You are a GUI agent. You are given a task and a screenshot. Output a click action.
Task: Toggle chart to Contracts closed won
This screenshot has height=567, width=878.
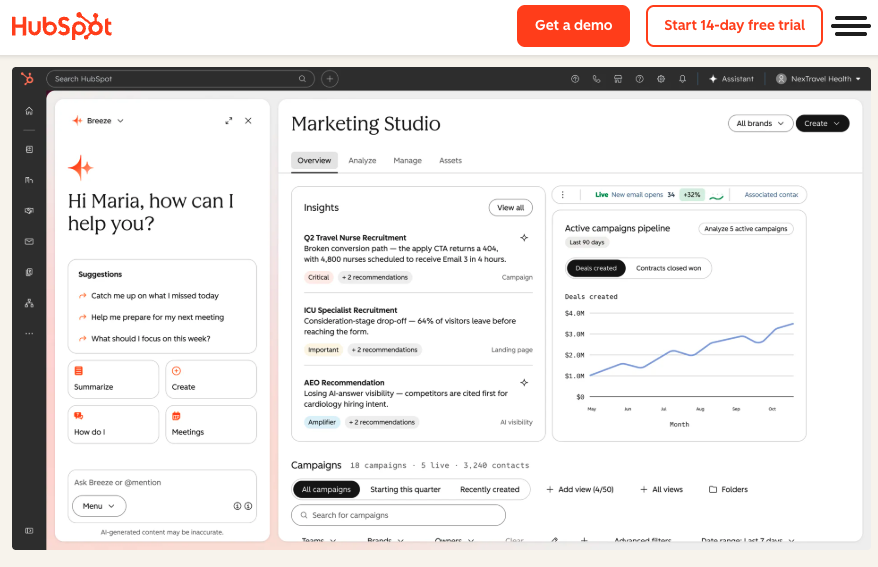pos(669,268)
